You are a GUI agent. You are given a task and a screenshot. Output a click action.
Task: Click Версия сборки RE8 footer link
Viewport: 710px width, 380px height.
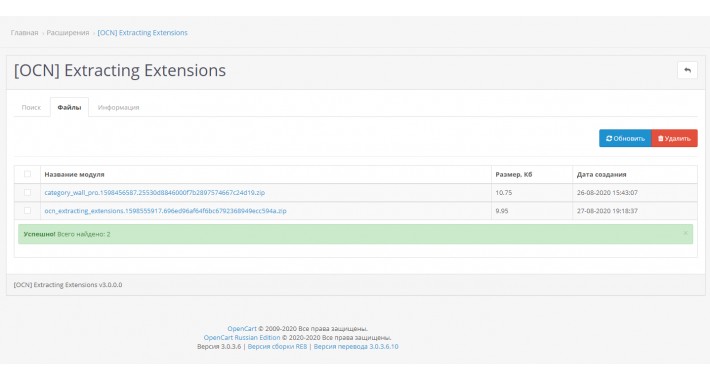coord(277,346)
